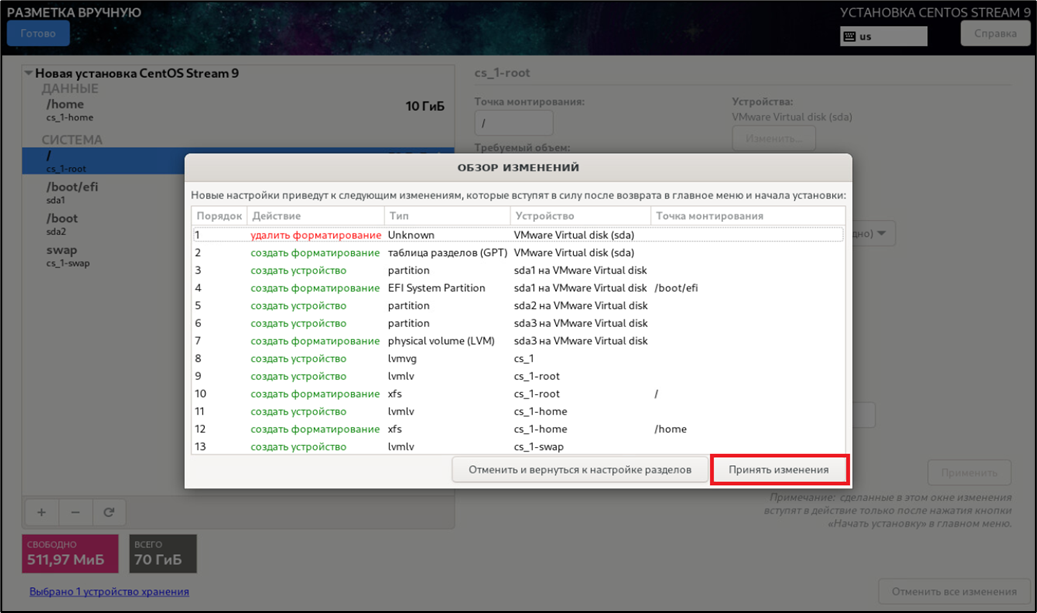This screenshot has height=613, width=1037.
Task: Click the 'Применить' button
Action: click(x=969, y=473)
